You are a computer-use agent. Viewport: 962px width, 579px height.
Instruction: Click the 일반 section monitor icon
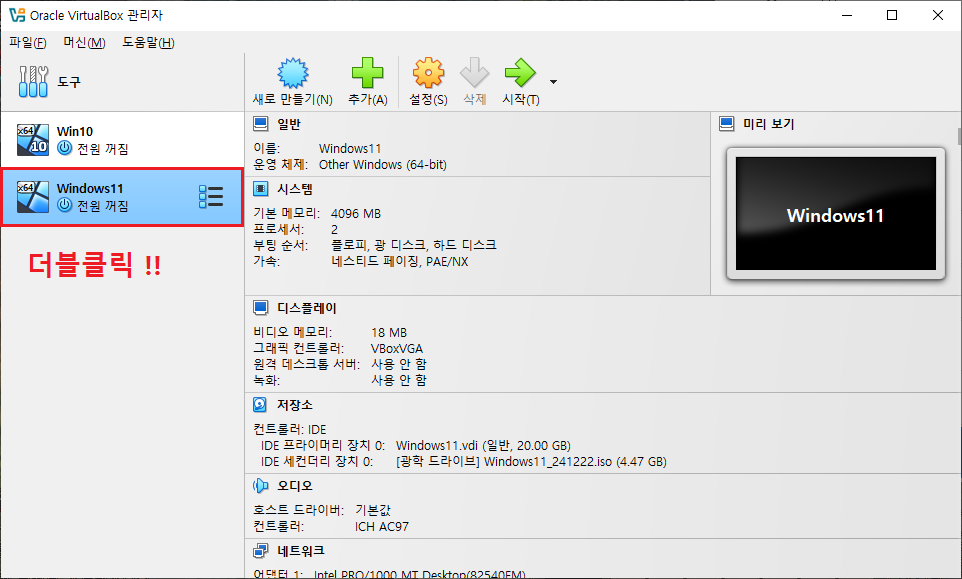click(261, 124)
